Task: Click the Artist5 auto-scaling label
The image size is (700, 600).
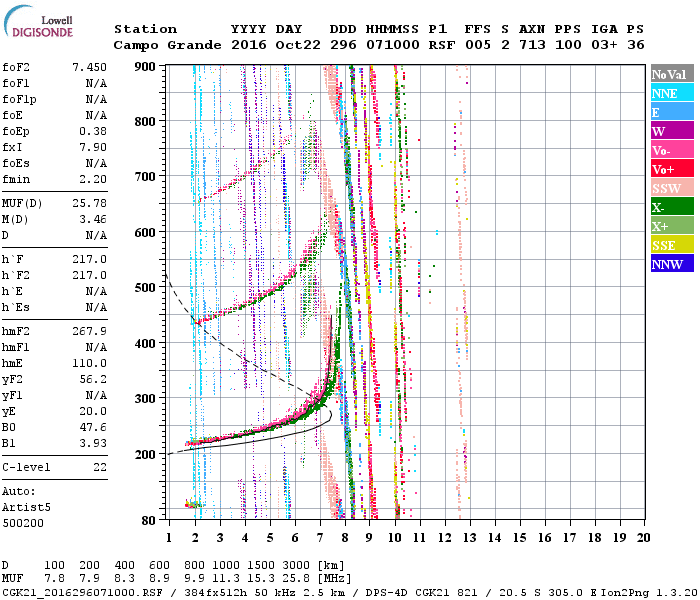Action: [26, 508]
